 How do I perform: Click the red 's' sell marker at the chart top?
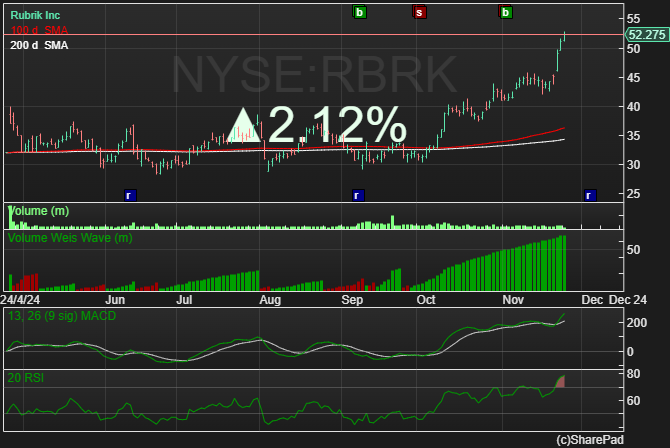(419, 12)
